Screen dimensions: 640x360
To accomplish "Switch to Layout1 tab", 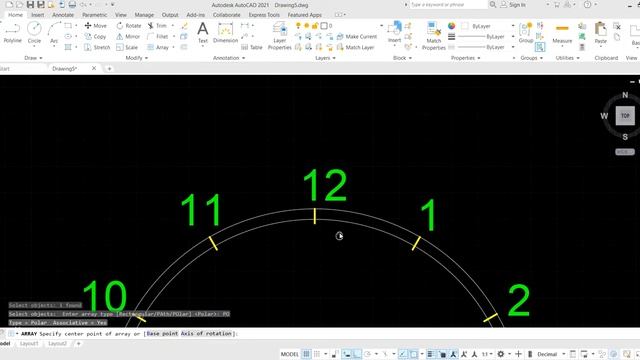I will pos(29,344).
